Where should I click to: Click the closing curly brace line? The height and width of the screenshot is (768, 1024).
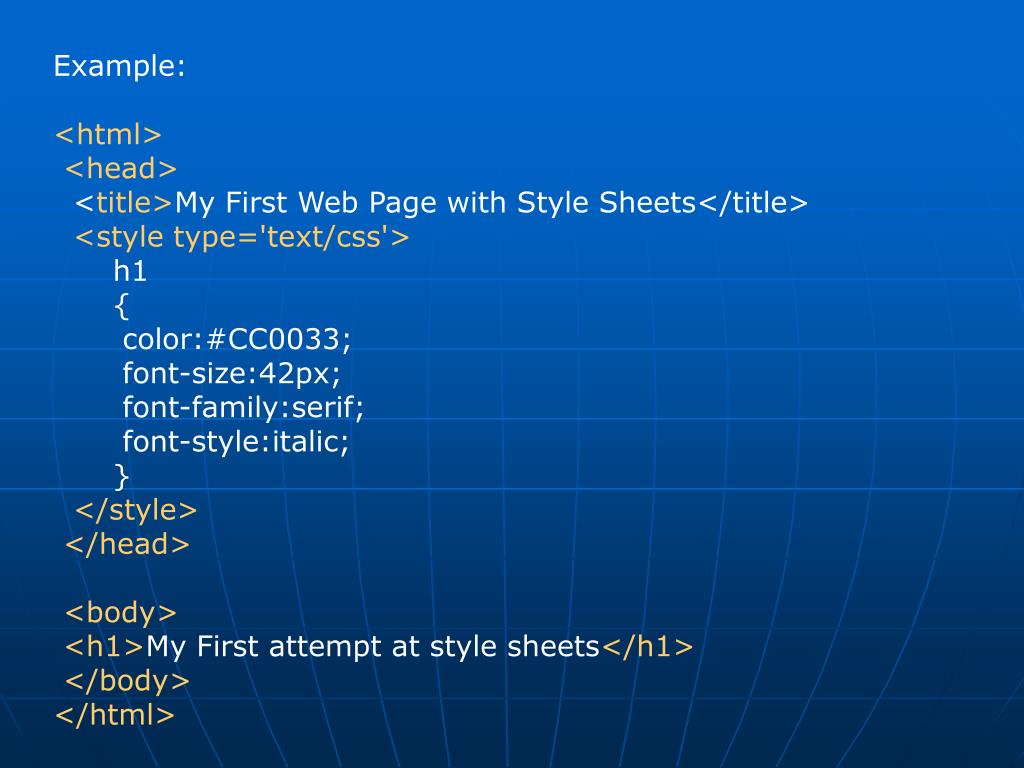121,476
